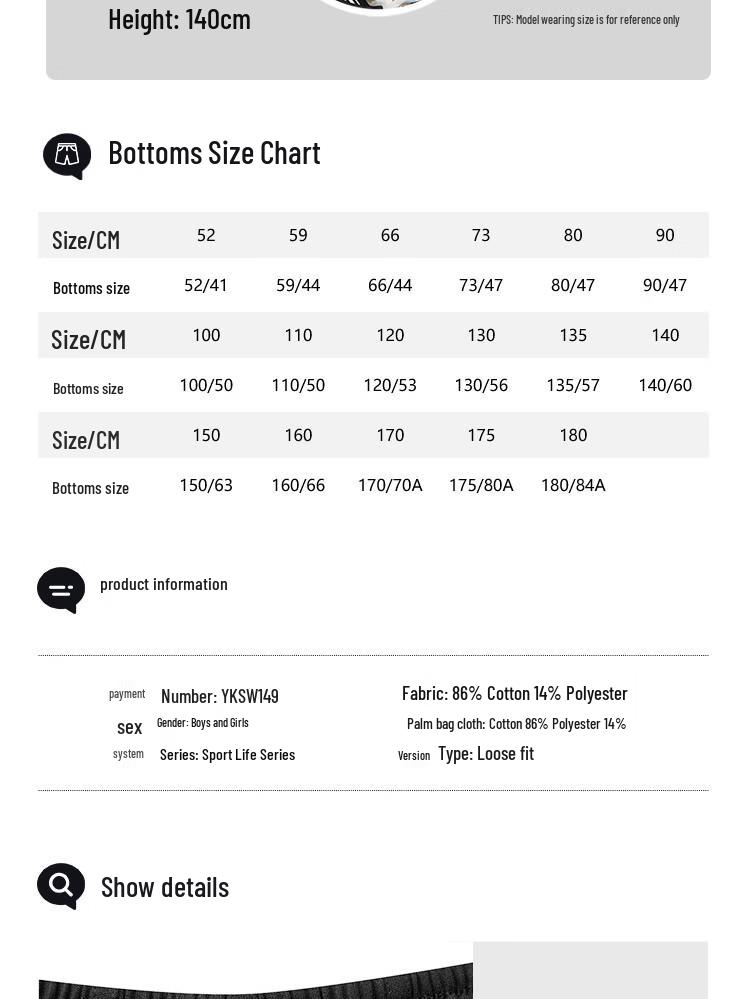Click the 170/70A bottoms size value
Viewport: 750px width, 999px height.
coord(390,485)
